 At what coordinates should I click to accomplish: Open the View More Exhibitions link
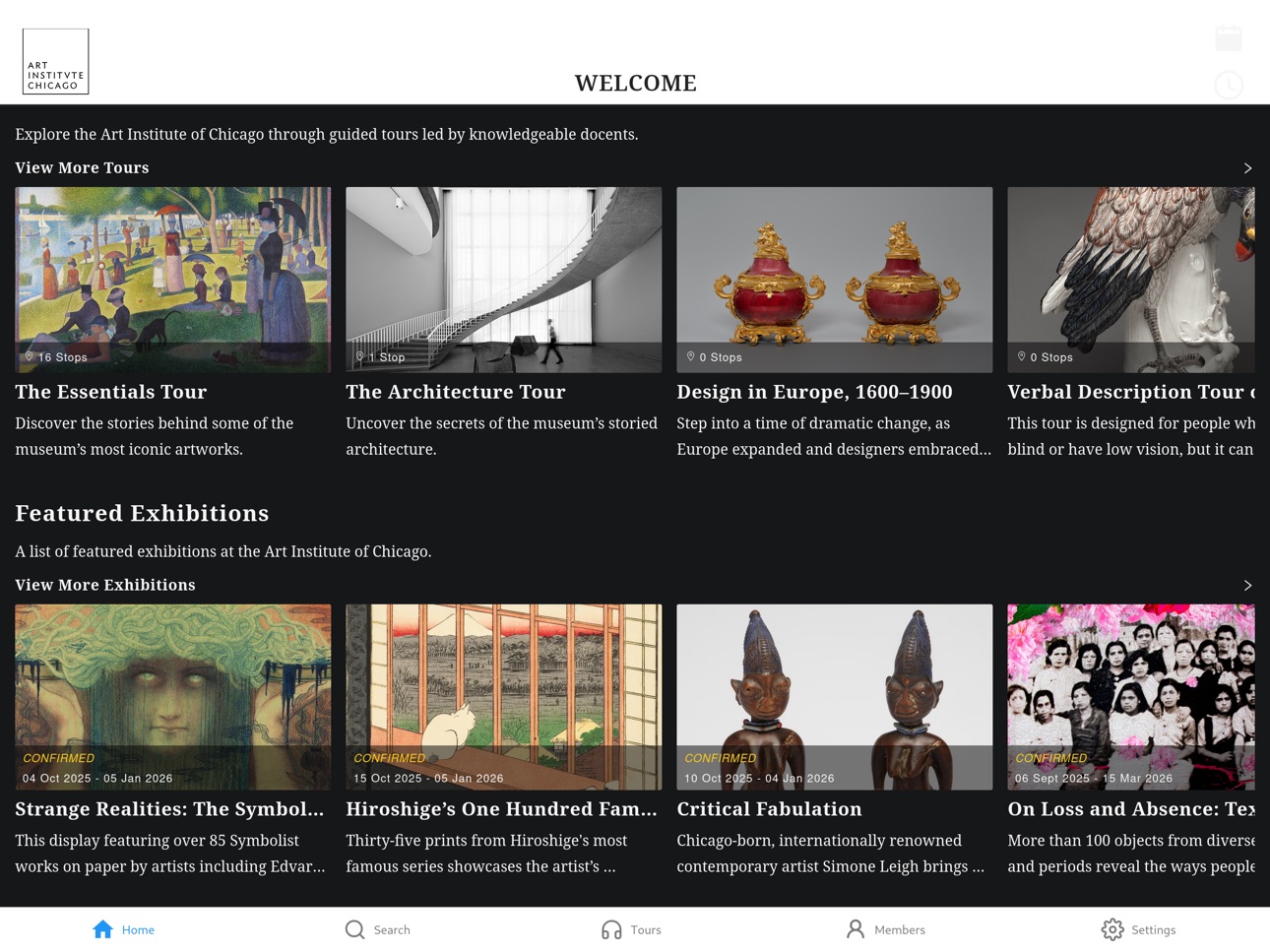105,585
